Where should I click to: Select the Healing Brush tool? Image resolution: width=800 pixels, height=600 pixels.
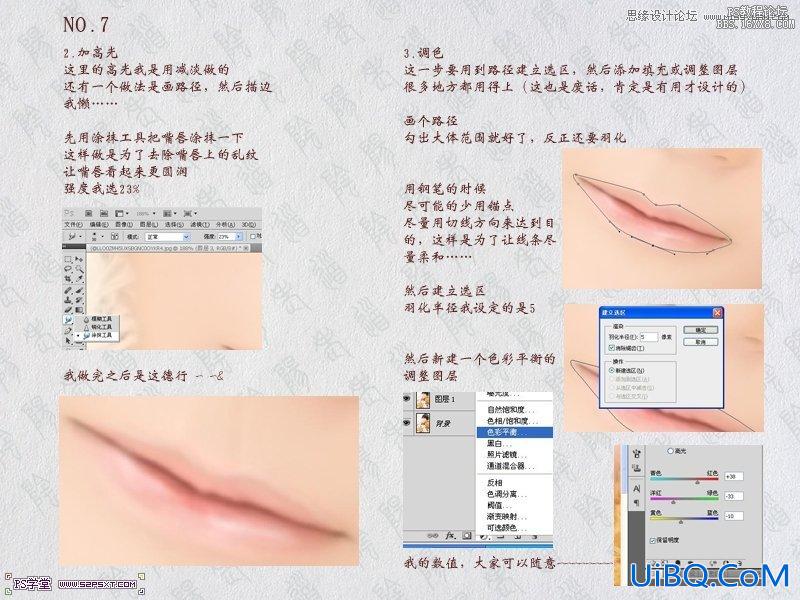[x=68, y=290]
